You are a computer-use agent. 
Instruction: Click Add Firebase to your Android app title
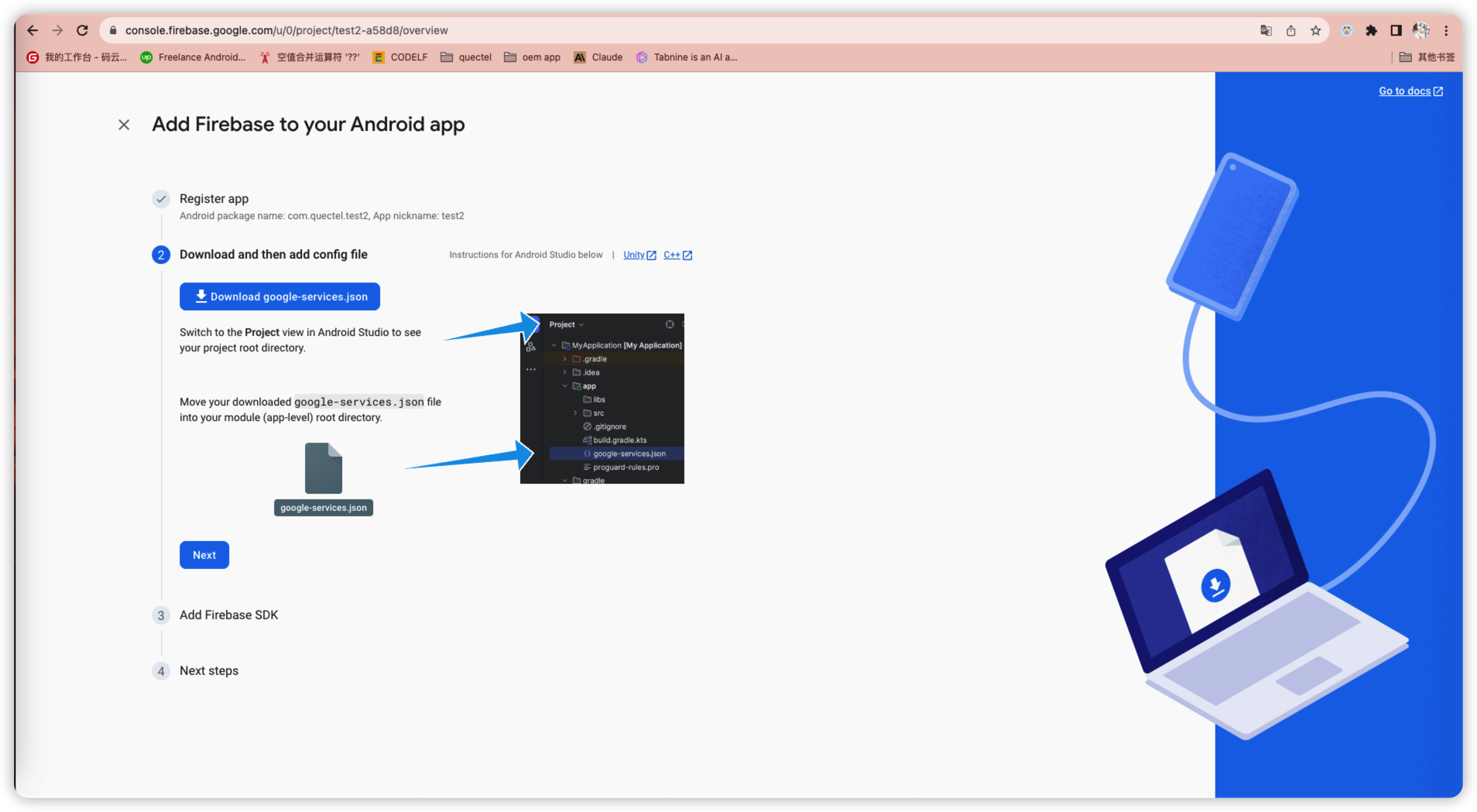pos(308,125)
